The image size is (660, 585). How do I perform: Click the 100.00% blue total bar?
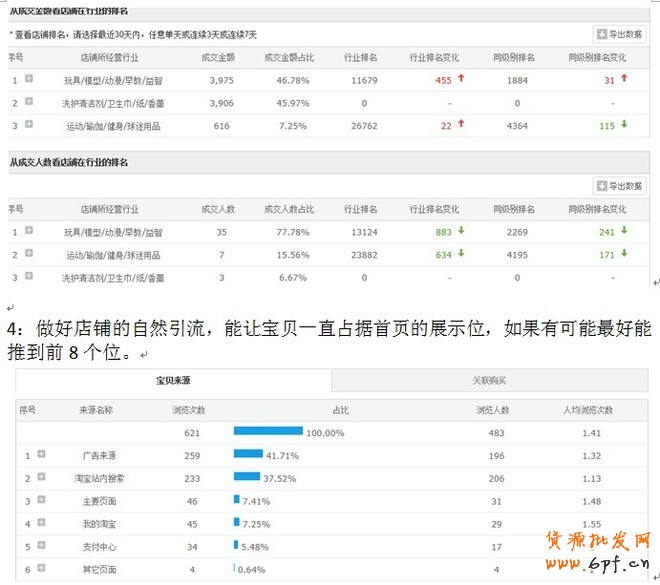268,432
